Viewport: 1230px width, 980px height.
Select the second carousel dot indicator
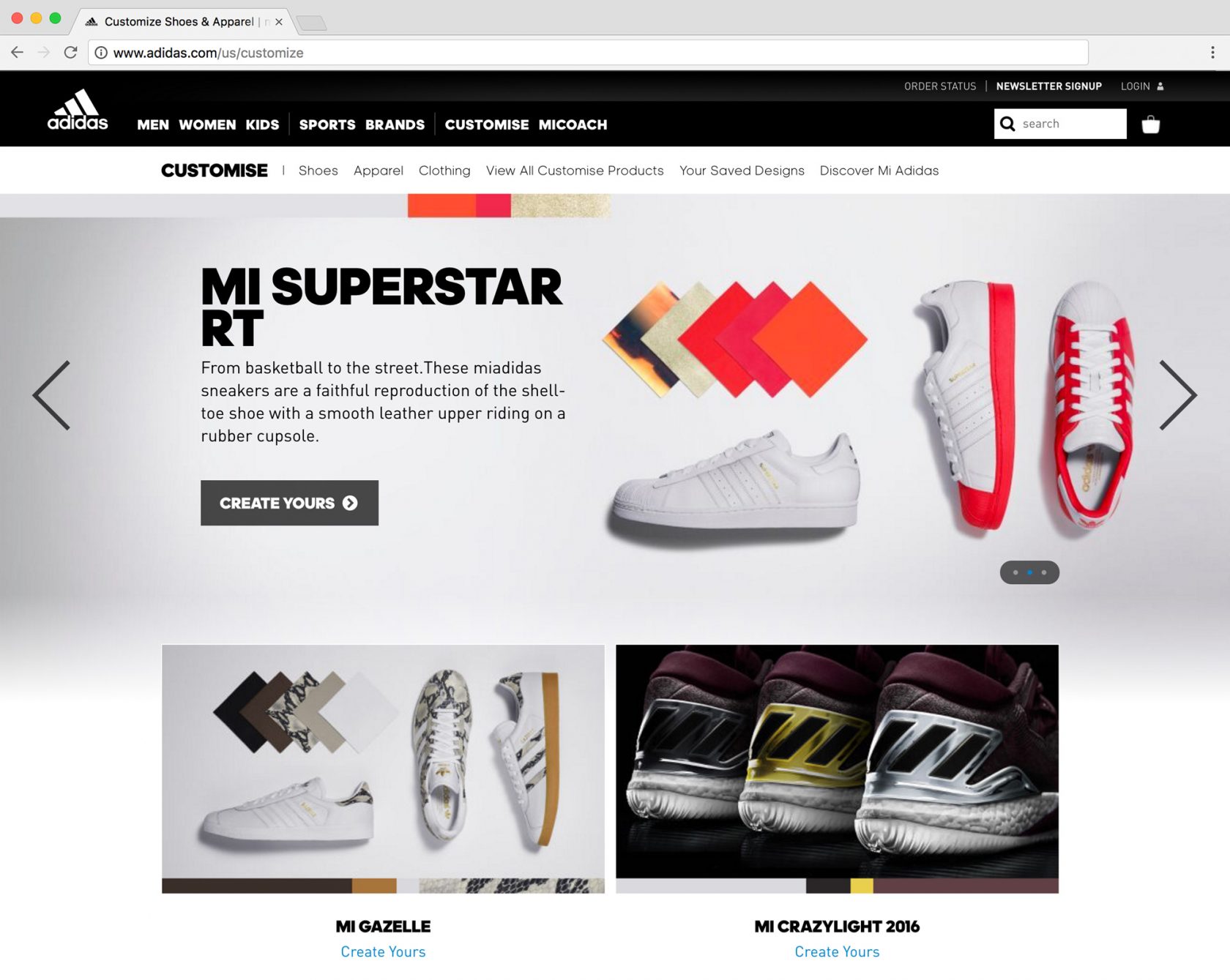point(1029,572)
